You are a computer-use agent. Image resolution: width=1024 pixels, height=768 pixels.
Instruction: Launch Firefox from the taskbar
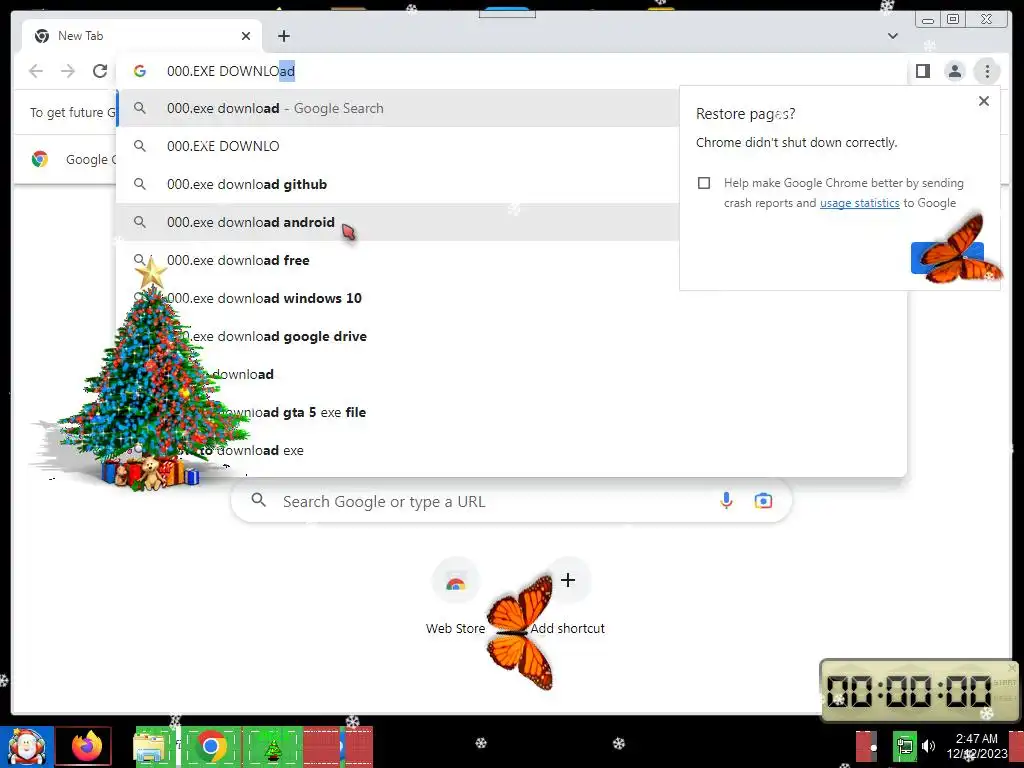(84, 746)
